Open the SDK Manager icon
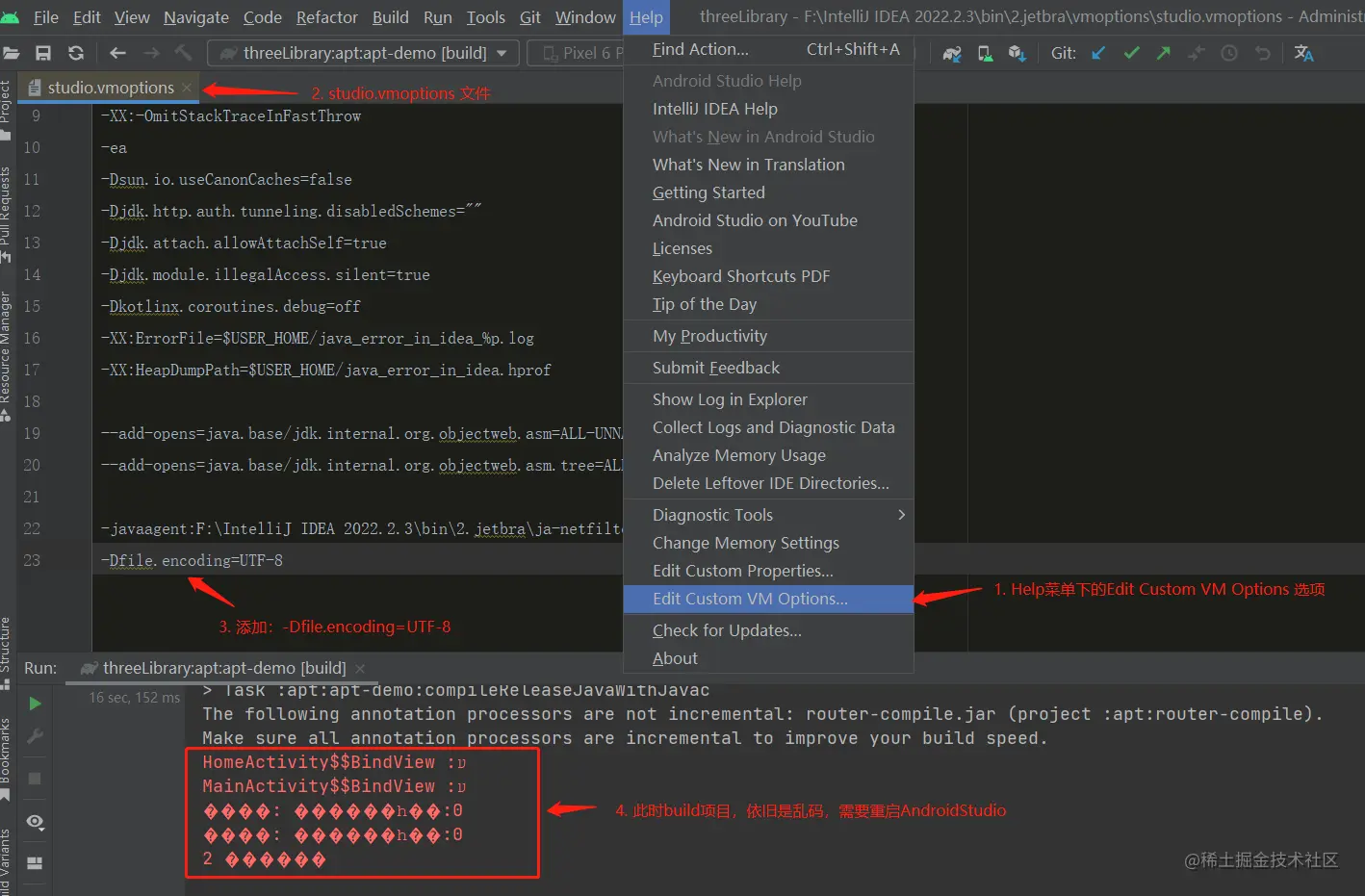1365x896 pixels. tap(1017, 54)
